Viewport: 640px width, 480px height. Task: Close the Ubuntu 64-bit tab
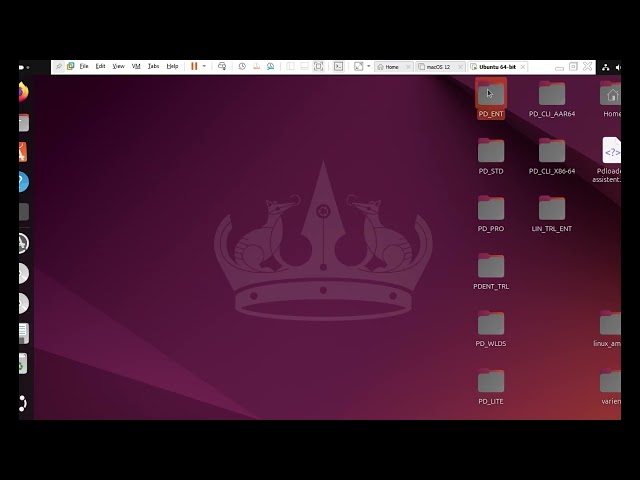pos(522,67)
